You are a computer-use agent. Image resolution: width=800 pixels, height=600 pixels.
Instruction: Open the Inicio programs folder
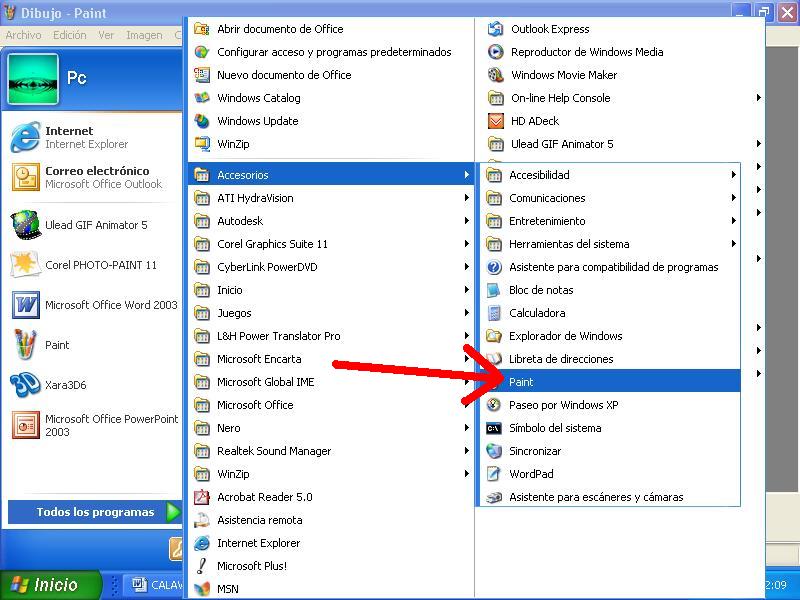click(331, 289)
